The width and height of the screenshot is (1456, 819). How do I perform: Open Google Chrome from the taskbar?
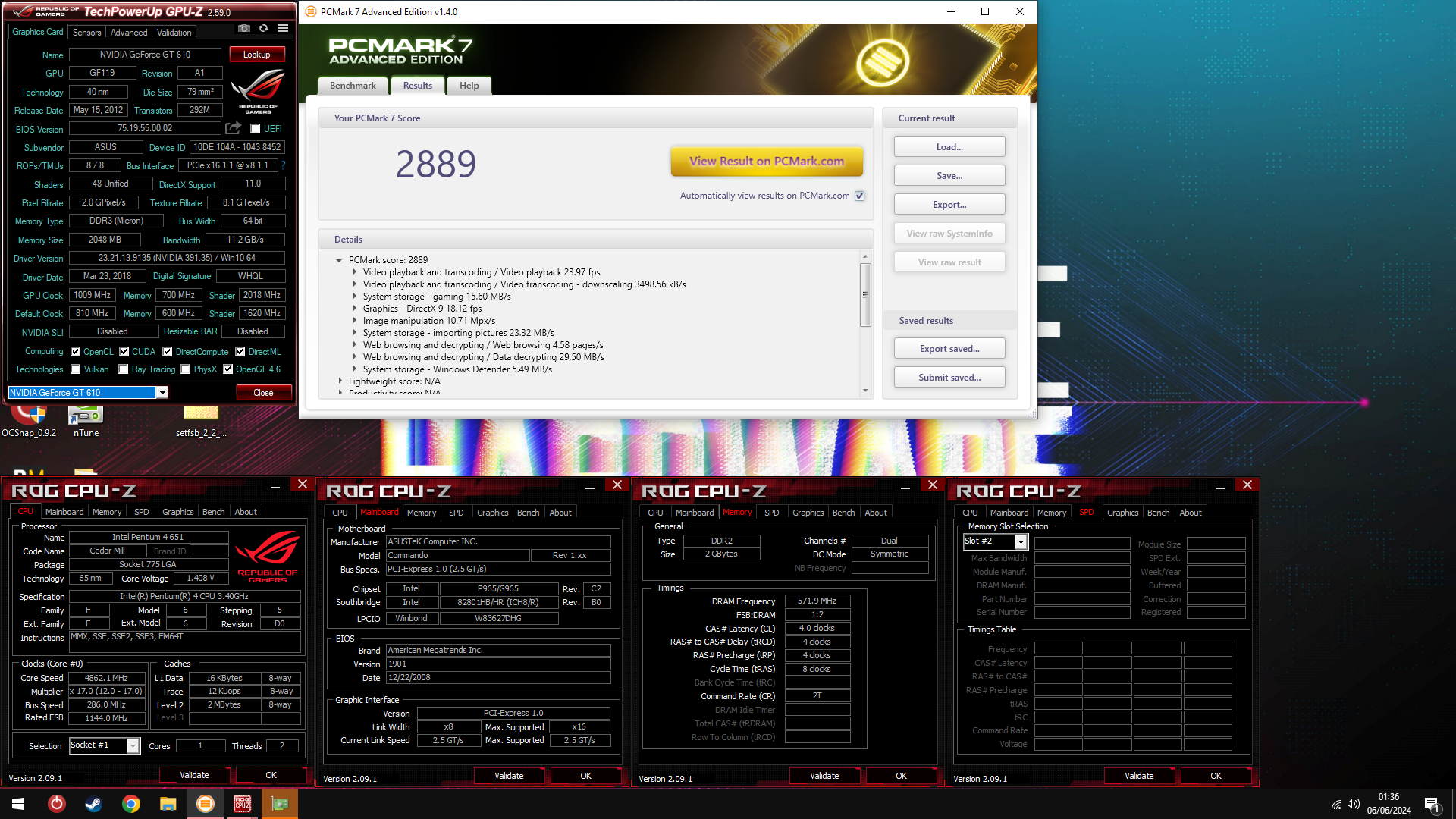tap(131, 804)
